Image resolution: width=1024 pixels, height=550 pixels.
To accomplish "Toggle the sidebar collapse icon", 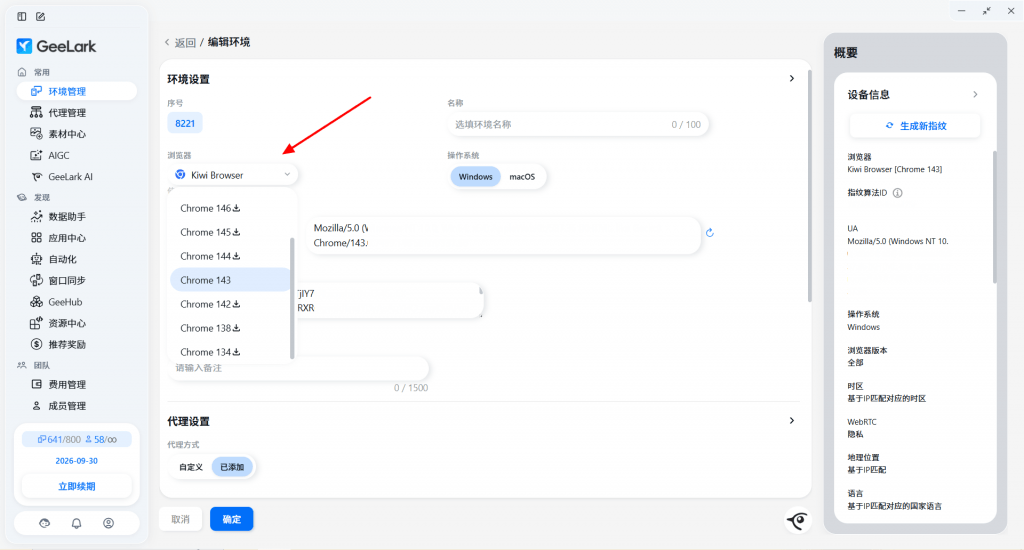I will pos(22,16).
